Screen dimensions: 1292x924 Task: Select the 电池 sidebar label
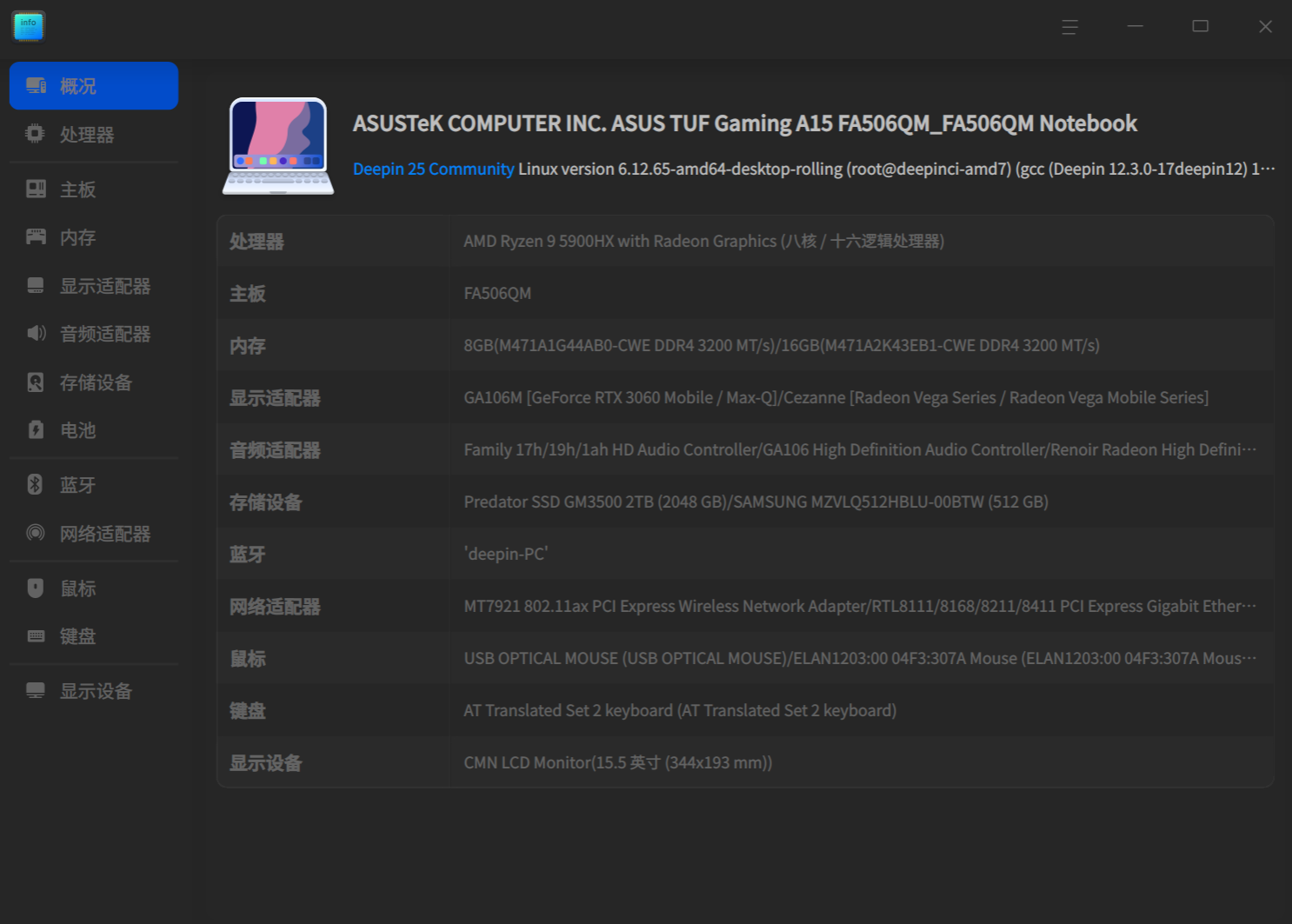click(x=78, y=430)
